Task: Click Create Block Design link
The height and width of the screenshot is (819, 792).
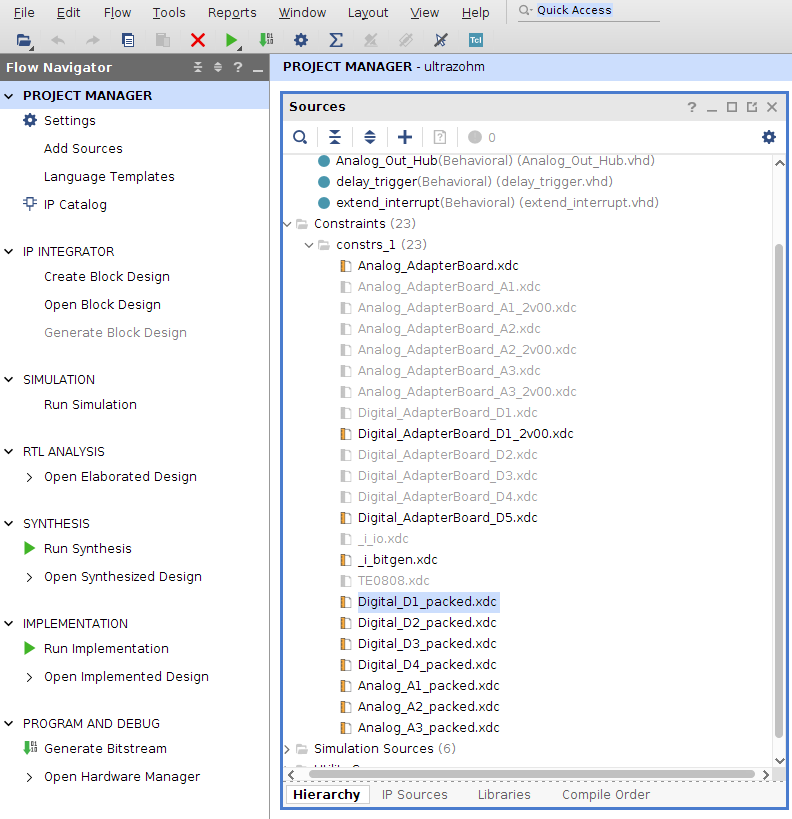Action: point(106,277)
